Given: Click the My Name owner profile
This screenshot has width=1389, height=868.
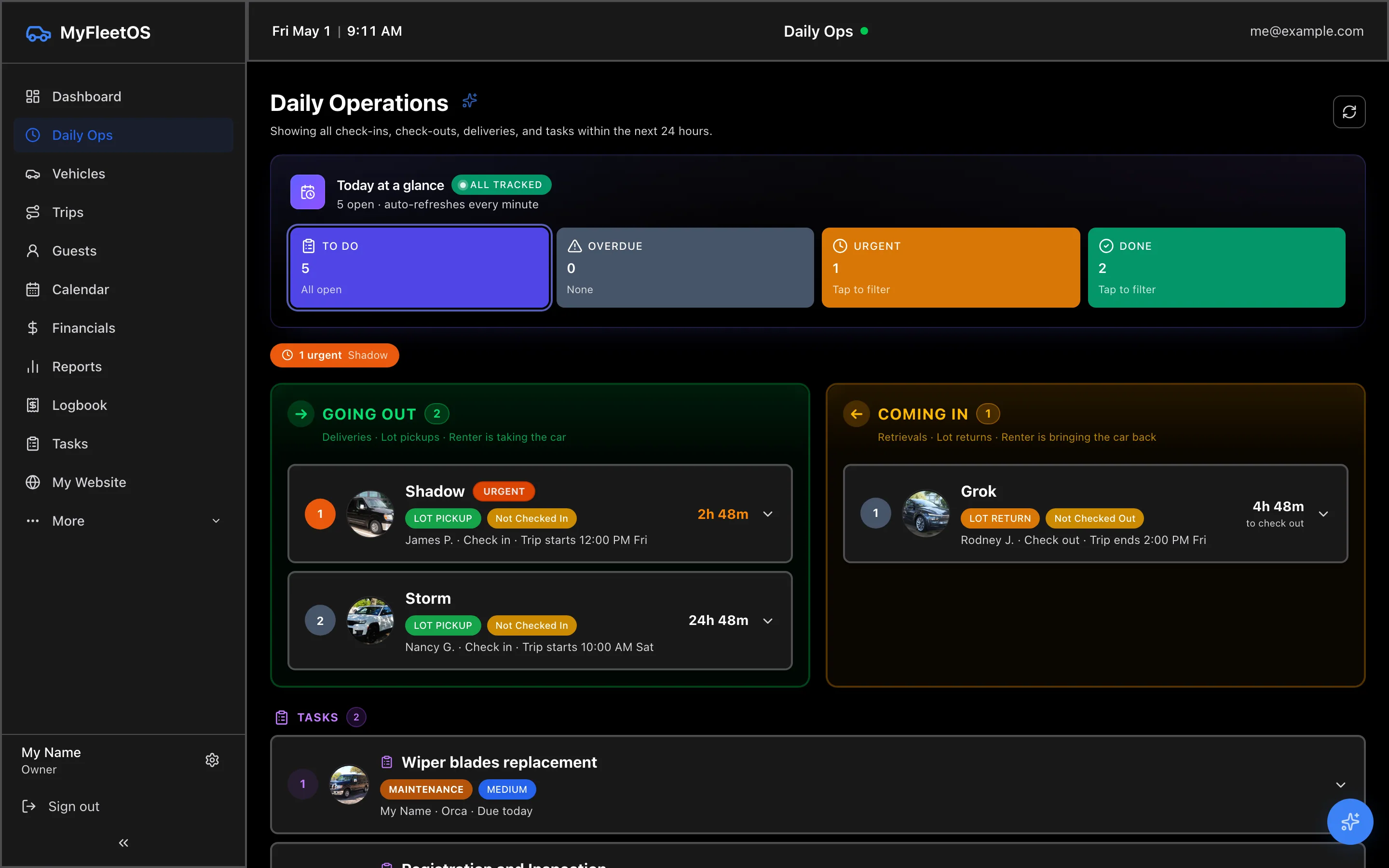Looking at the screenshot, I should [x=51, y=760].
